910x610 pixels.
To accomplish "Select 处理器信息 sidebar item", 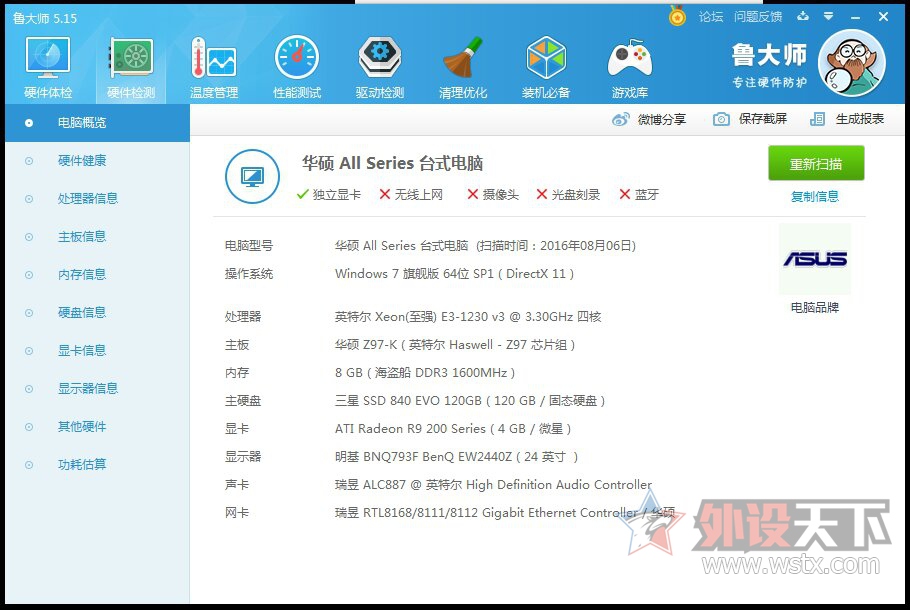I will pyautogui.click(x=88, y=199).
